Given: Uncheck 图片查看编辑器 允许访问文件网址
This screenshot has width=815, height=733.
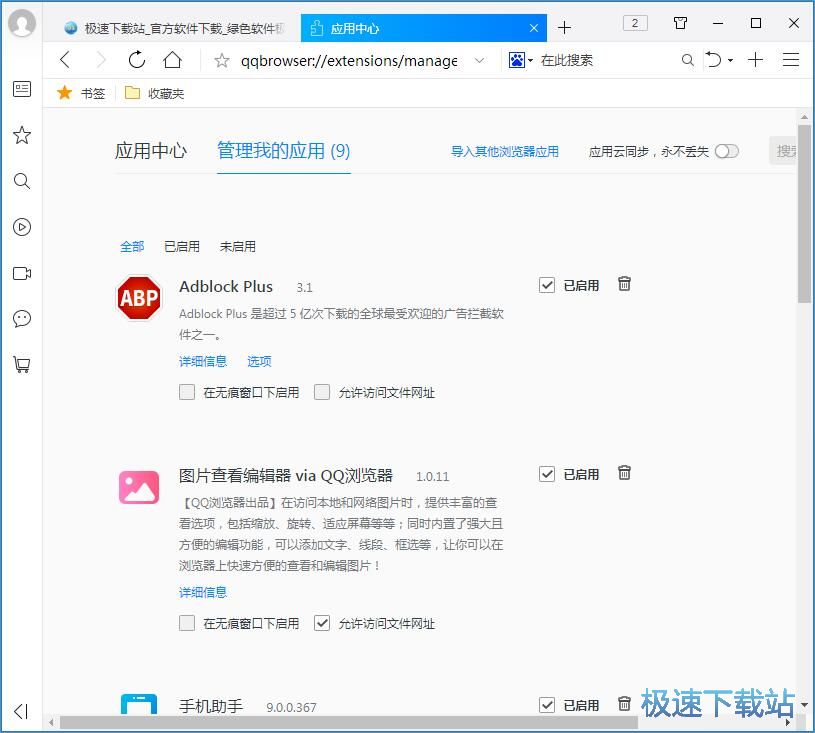Looking at the screenshot, I should (x=322, y=623).
